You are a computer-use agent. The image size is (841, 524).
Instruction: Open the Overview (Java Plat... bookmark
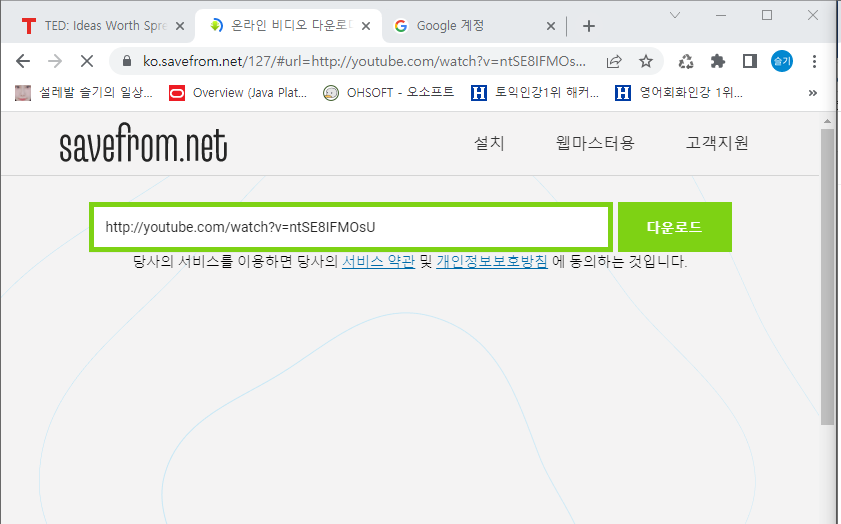[x=238, y=93]
